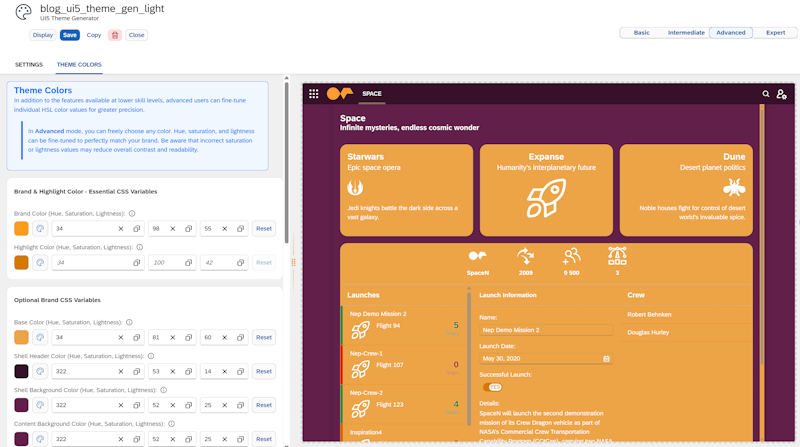
Task: Select Advanced skill level
Action: [x=731, y=33]
